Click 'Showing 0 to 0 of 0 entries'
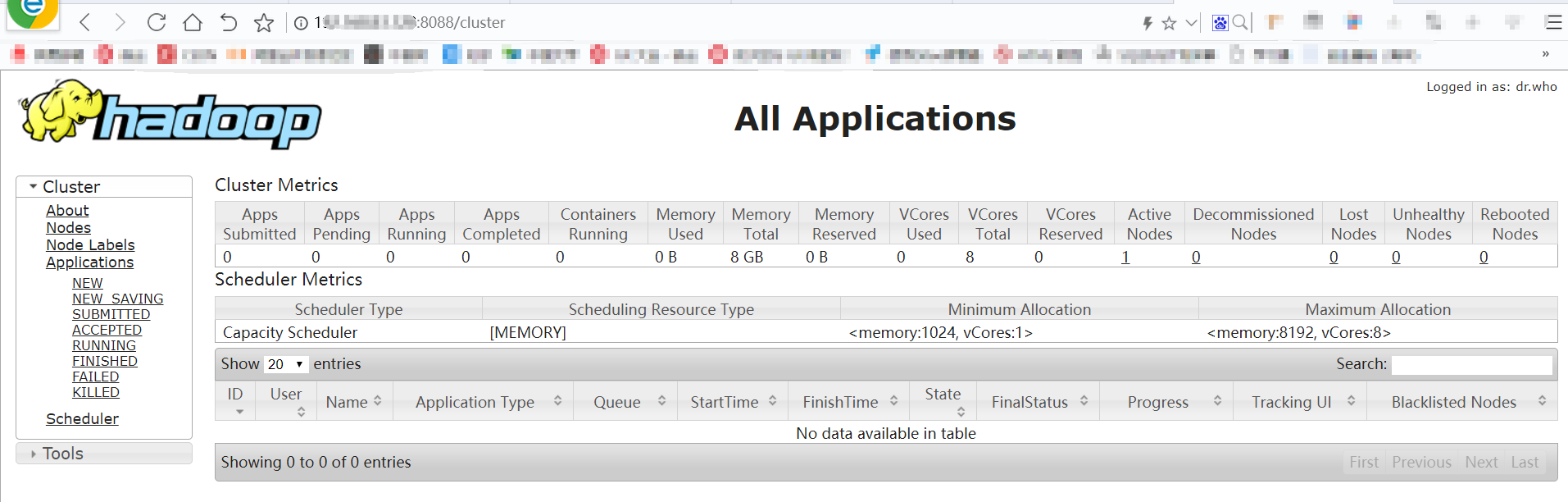 coord(316,463)
